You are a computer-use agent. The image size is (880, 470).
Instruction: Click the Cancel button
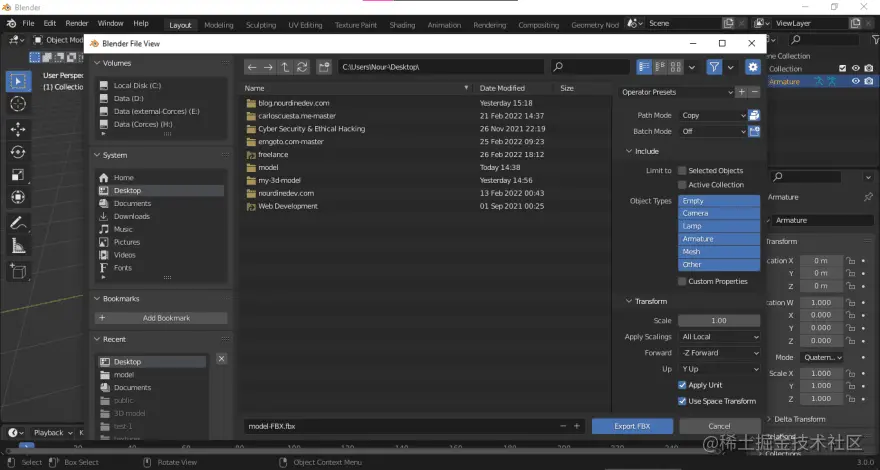point(719,426)
